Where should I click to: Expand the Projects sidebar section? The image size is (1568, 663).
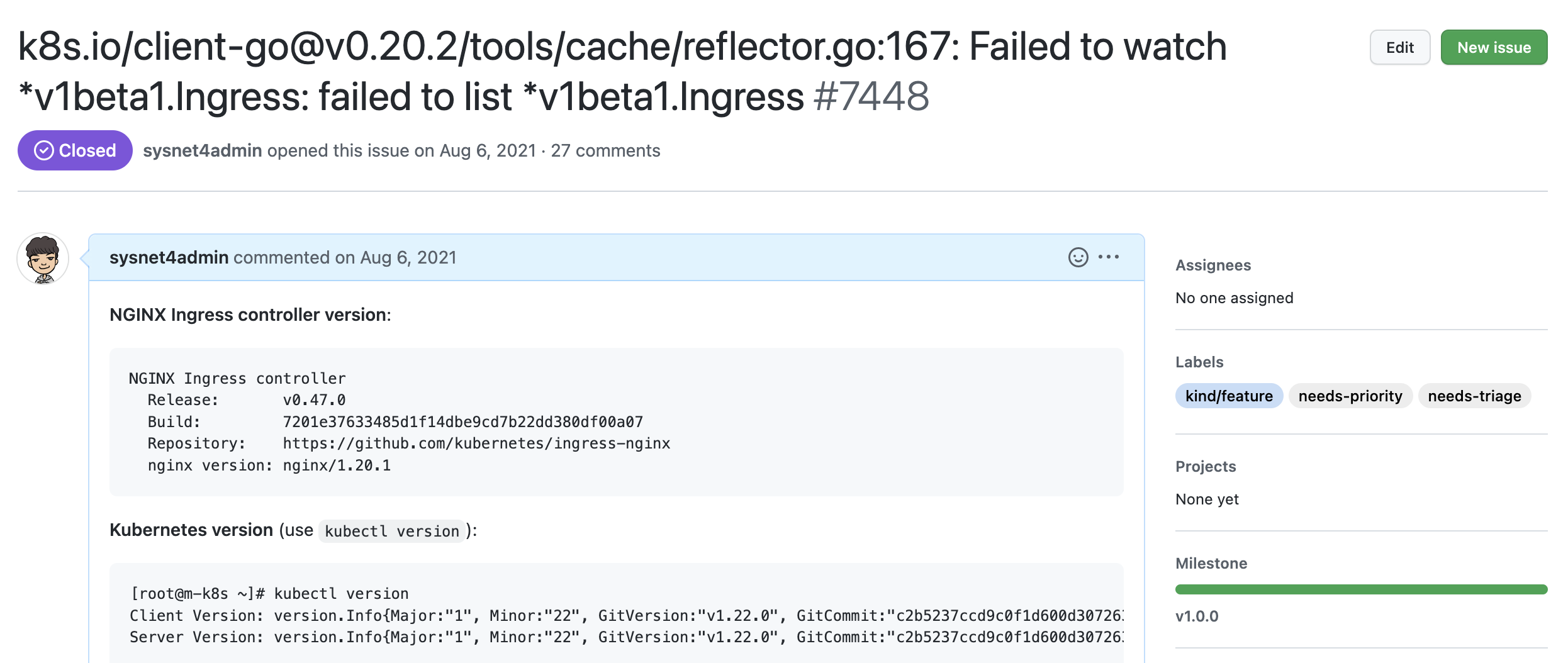[x=1206, y=467]
